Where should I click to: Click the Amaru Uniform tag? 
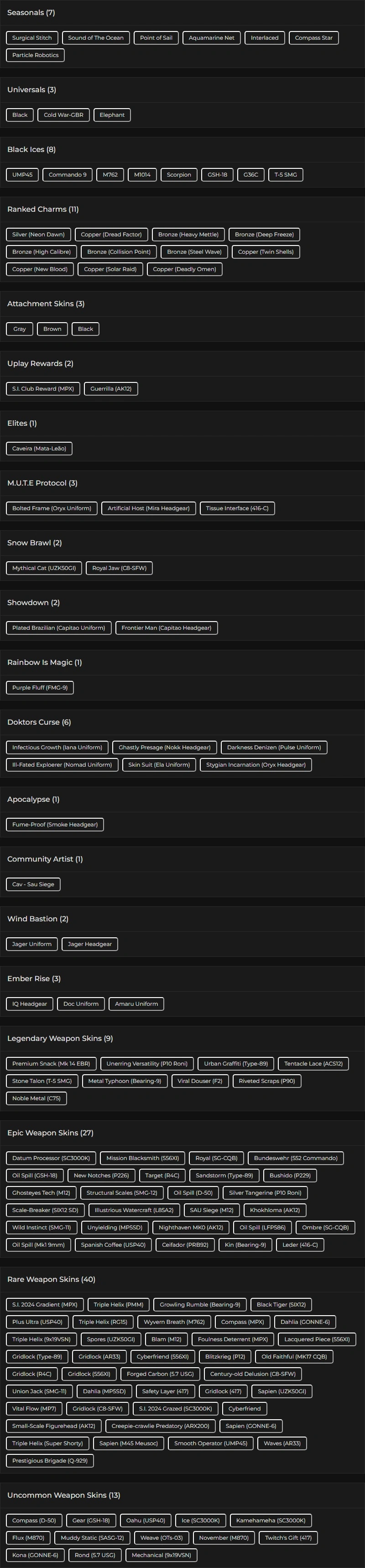[x=136, y=1004]
